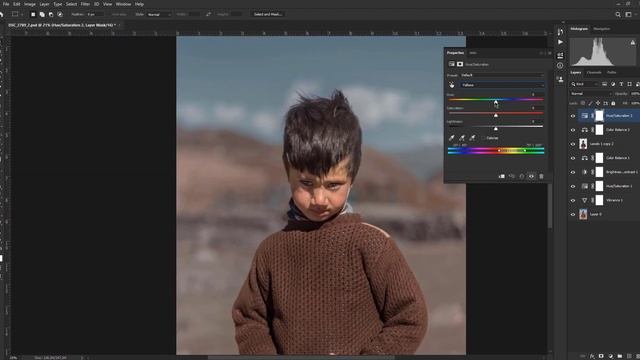The width and height of the screenshot is (640, 360).
Task: Lock layer position icon
Action: click(x=598, y=103)
